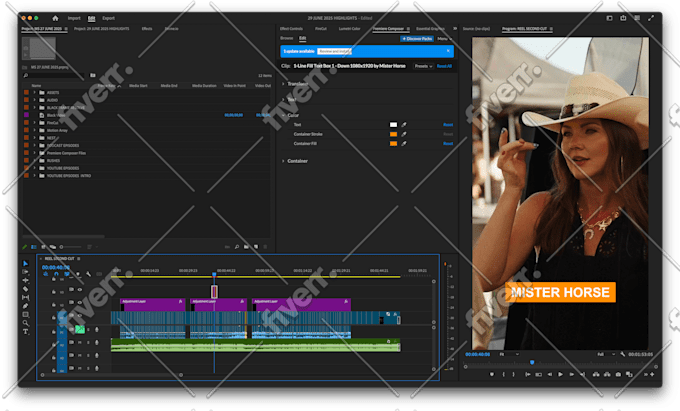Select the Ripple Edit tool
The image size is (680, 411).
(26, 280)
